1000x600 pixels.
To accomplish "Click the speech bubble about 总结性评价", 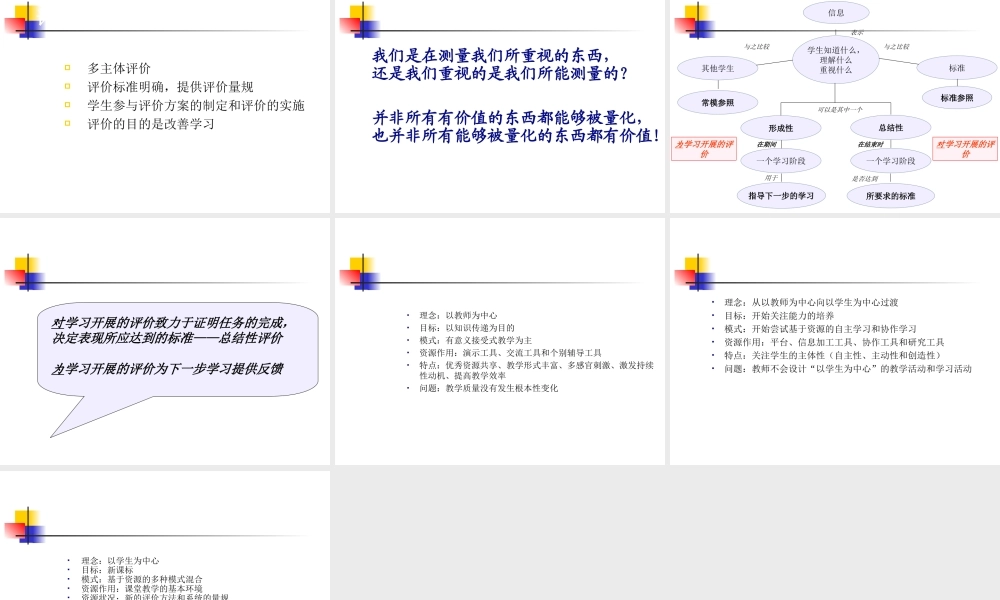I will pyautogui.click(x=178, y=347).
